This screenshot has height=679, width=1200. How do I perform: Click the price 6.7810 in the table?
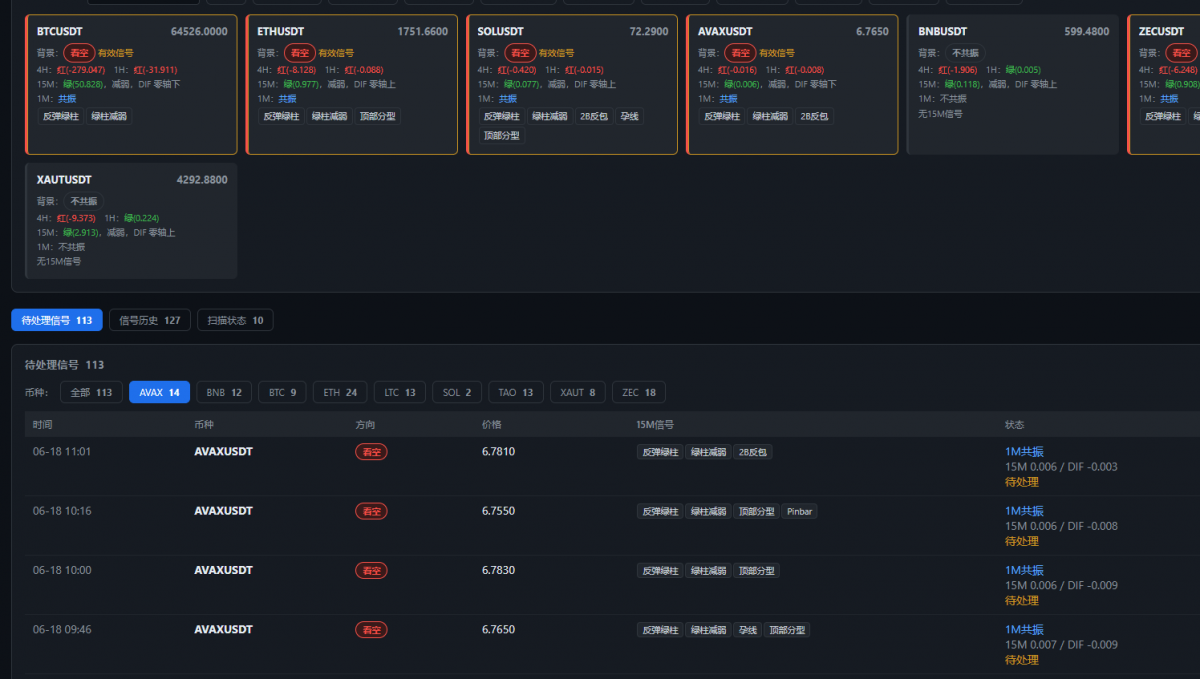click(x=498, y=451)
